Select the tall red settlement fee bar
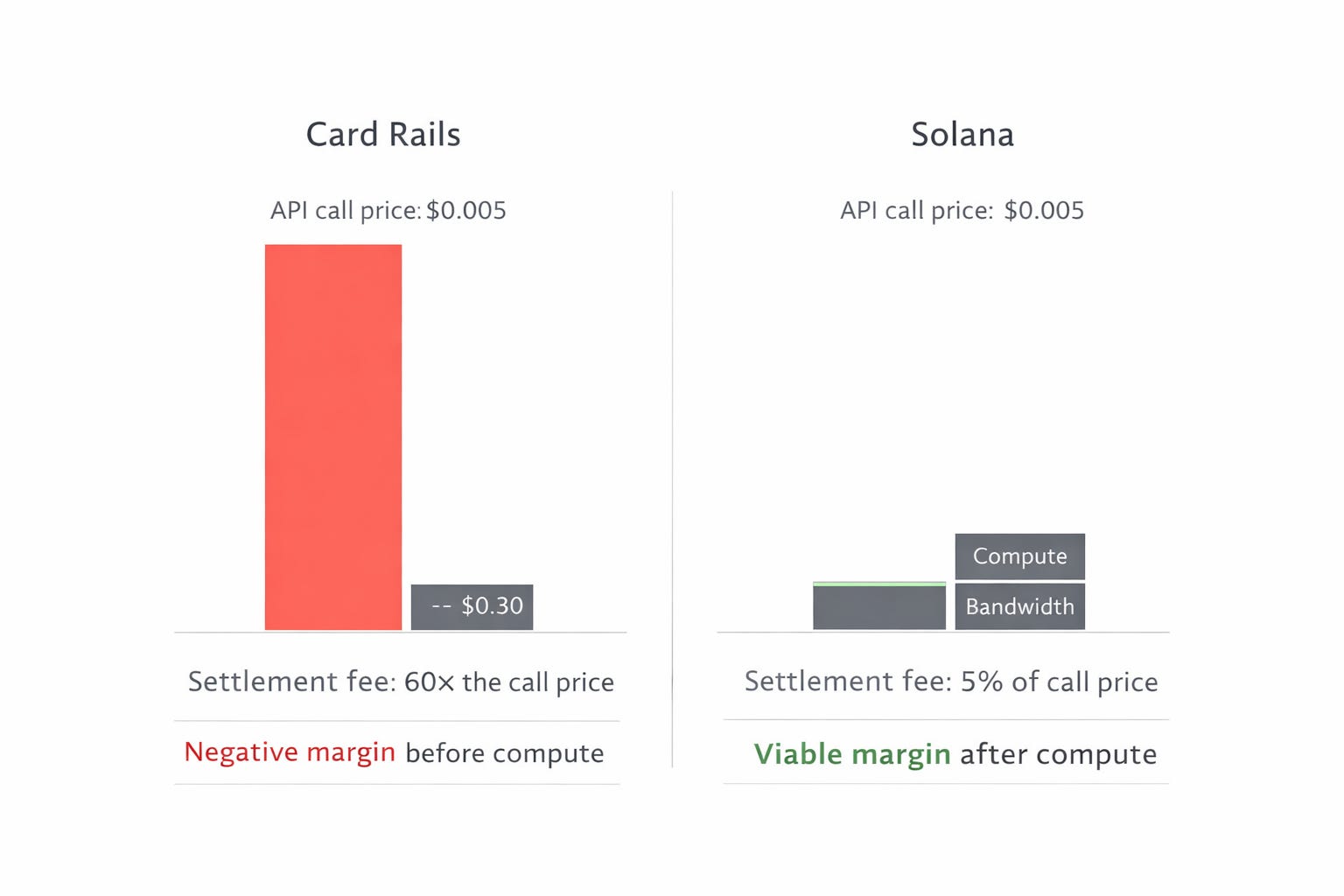The image size is (1344, 896). click(x=333, y=437)
